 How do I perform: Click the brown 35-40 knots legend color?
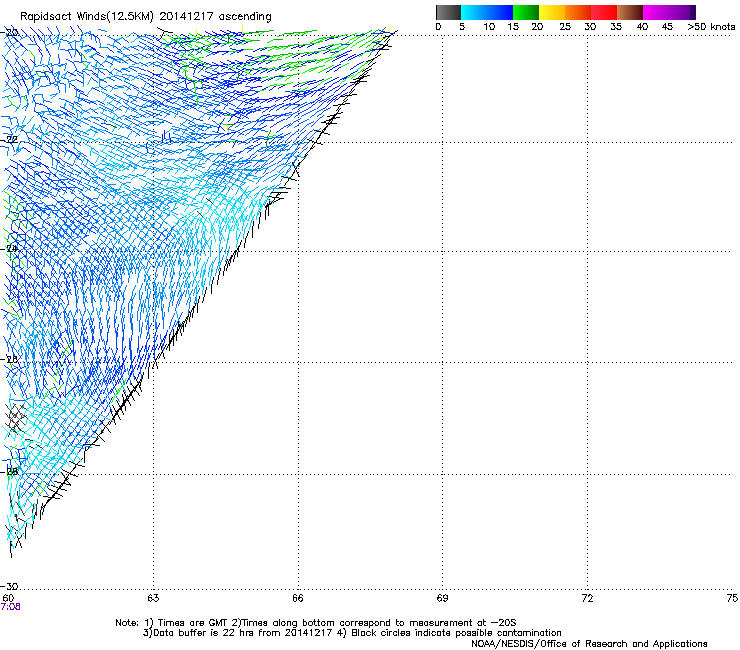pos(630,12)
